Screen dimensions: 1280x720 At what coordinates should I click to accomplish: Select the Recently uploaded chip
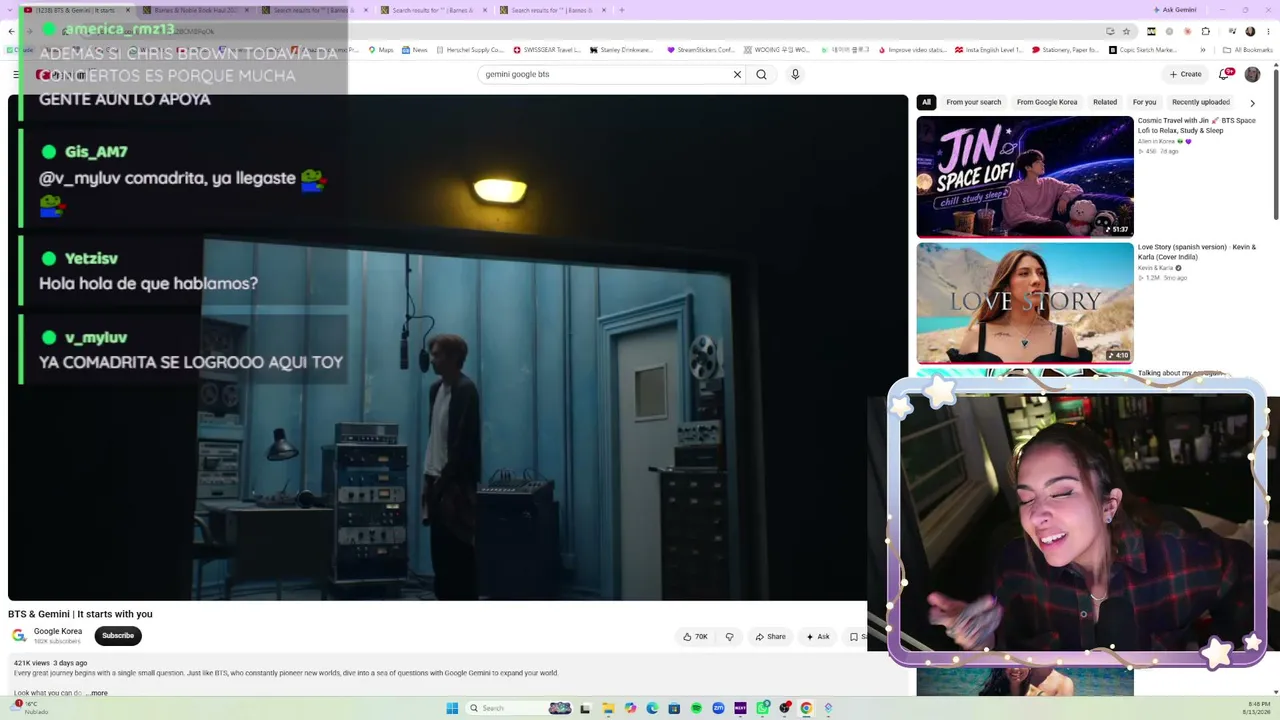pyautogui.click(x=1200, y=102)
